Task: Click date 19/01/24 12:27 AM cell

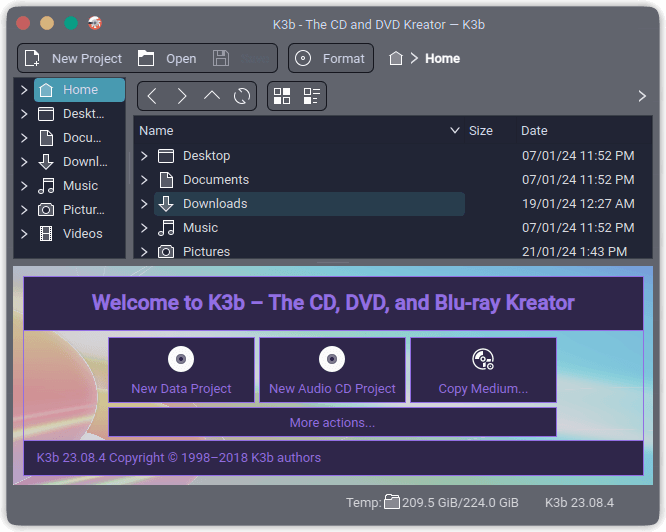Action: tap(578, 204)
